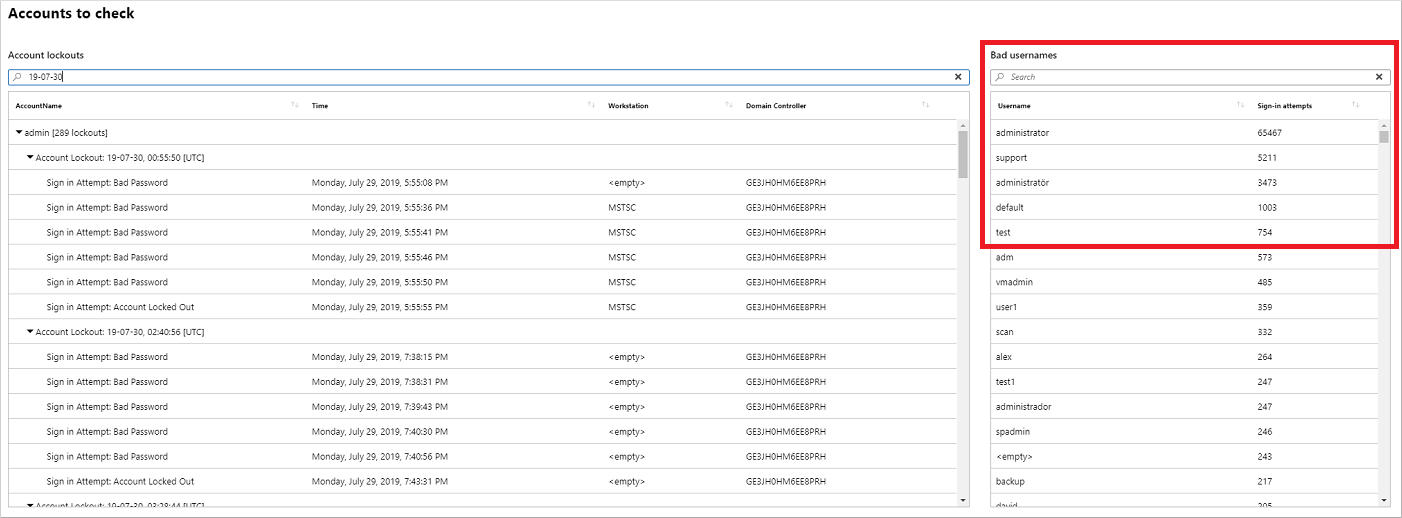Select the spadmin username row

1184,431
